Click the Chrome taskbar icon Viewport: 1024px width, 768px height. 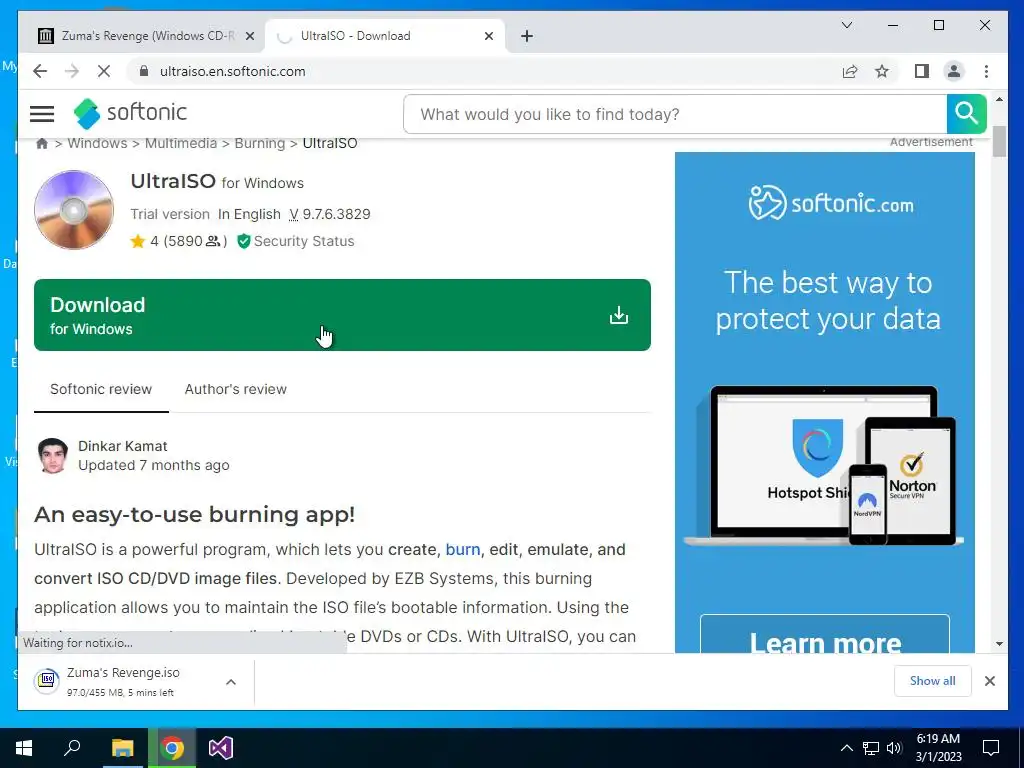point(172,748)
